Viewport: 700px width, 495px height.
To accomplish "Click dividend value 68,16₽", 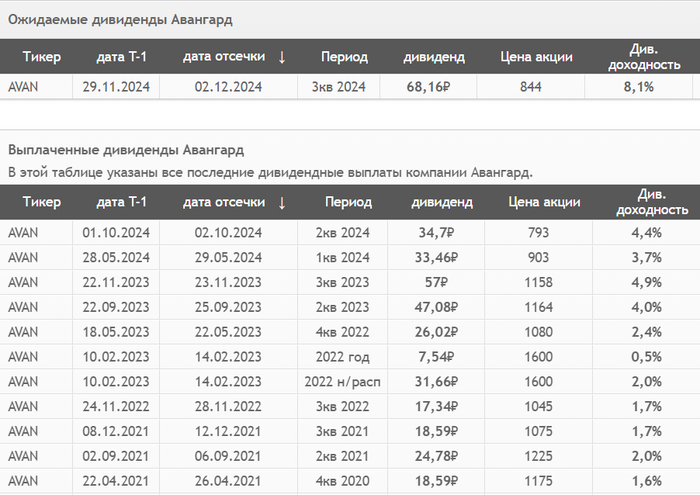I will [428, 87].
